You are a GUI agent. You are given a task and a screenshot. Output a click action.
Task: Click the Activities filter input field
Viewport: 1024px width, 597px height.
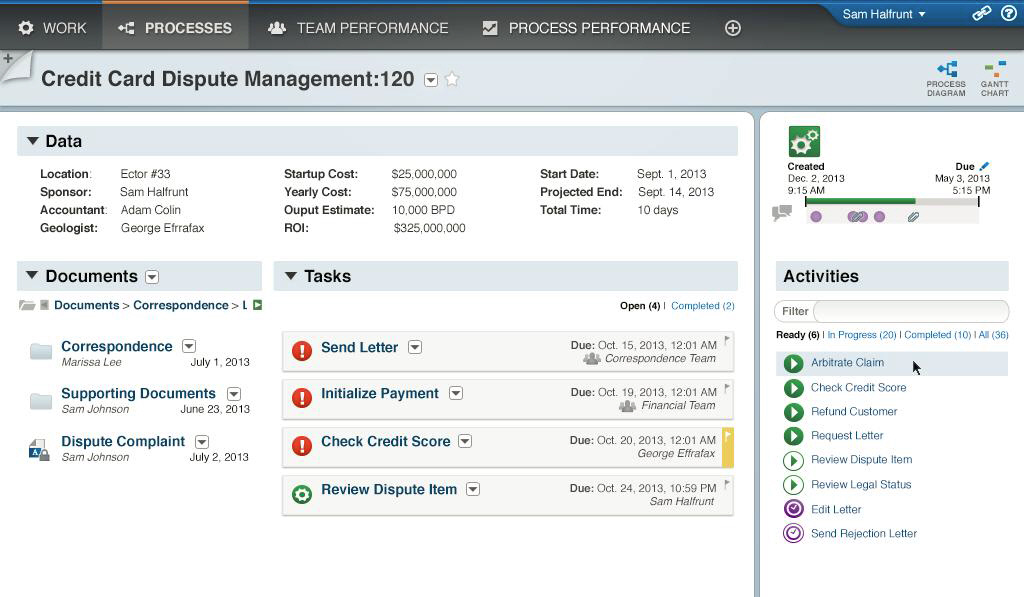[909, 311]
